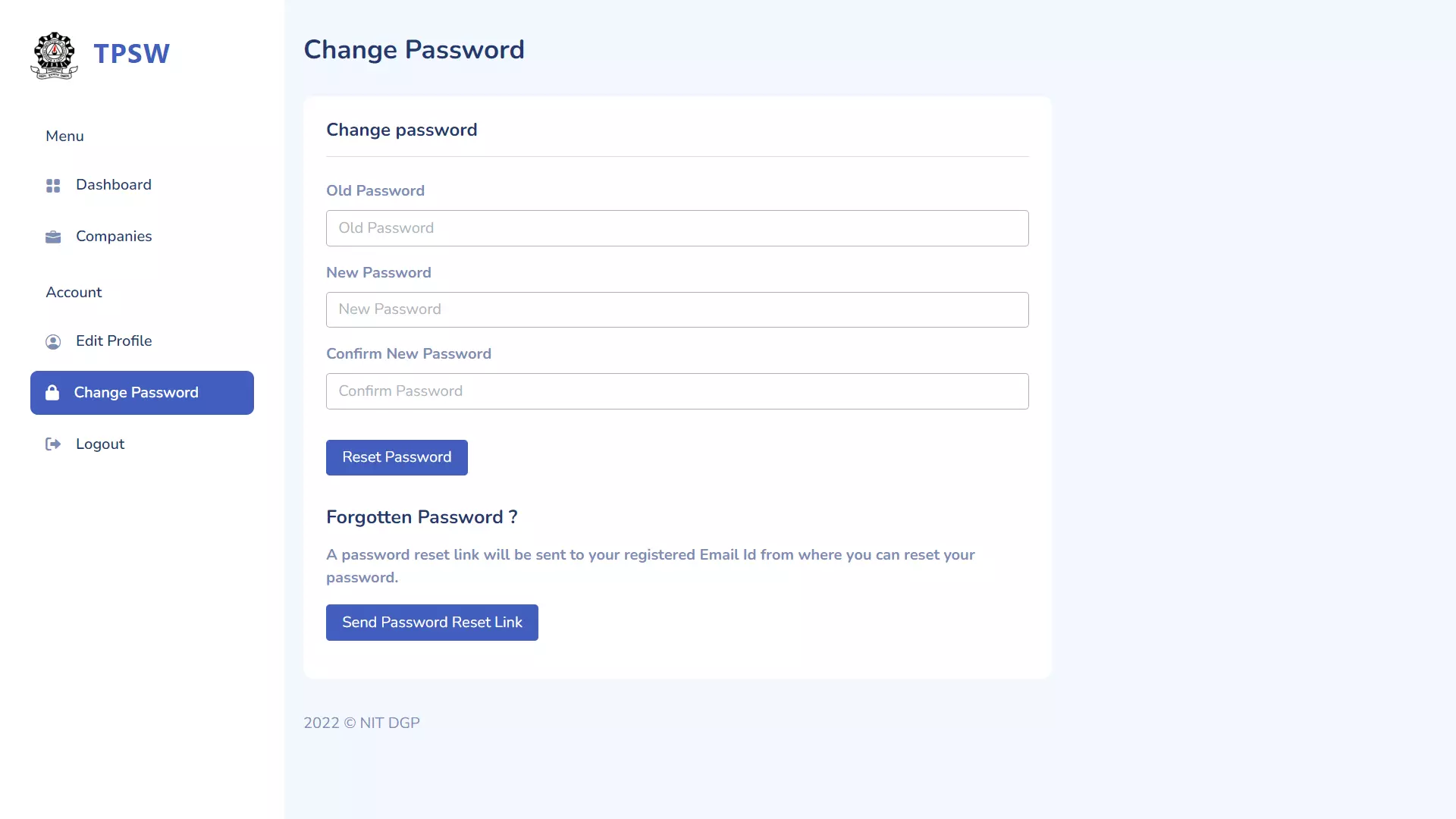Click the Edit Profile user icon

click(52, 342)
